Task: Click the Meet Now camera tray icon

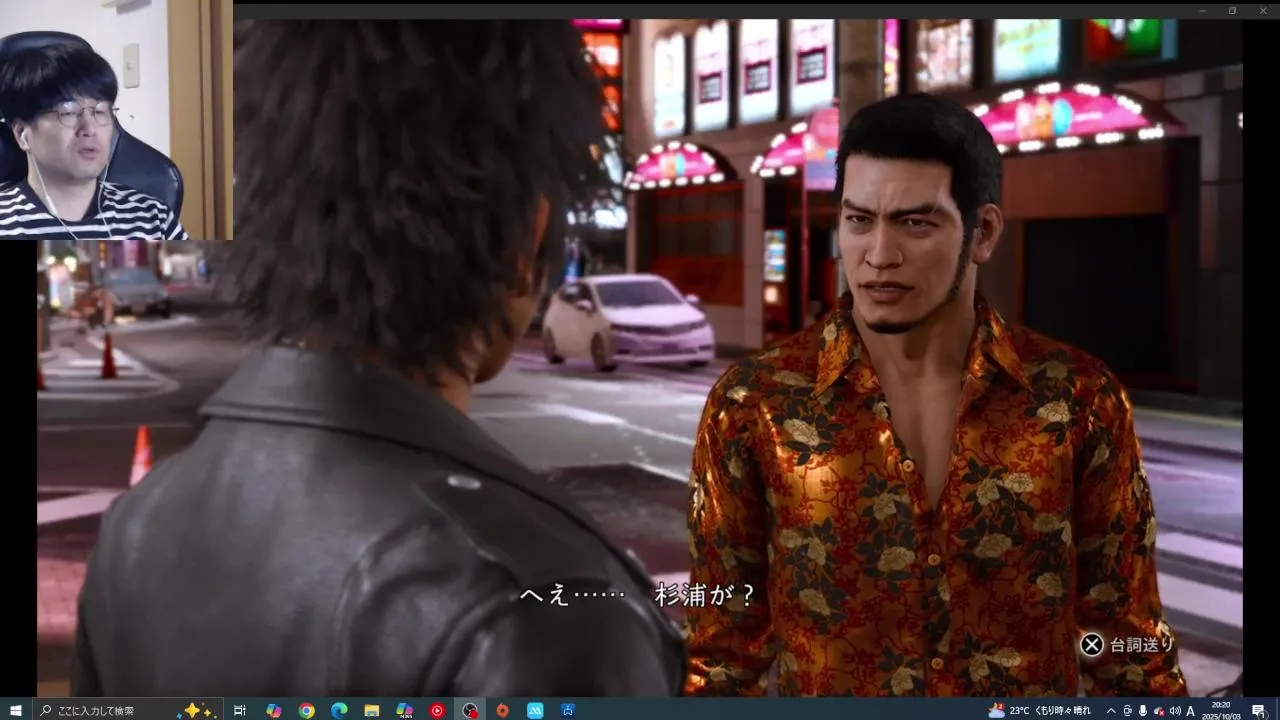Action: 1127,710
